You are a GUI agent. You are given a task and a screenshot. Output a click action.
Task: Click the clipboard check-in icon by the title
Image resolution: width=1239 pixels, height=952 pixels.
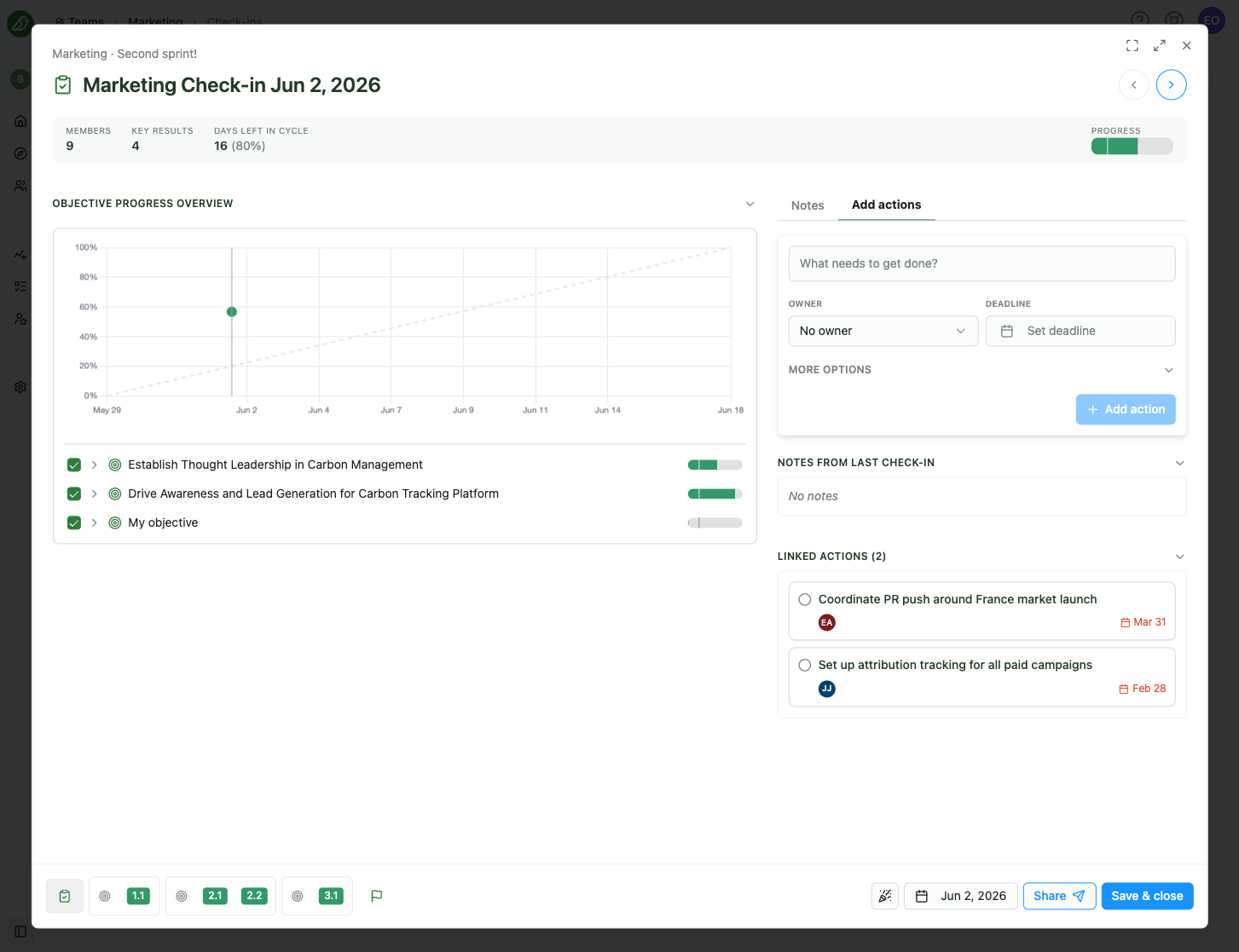point(63,85)
